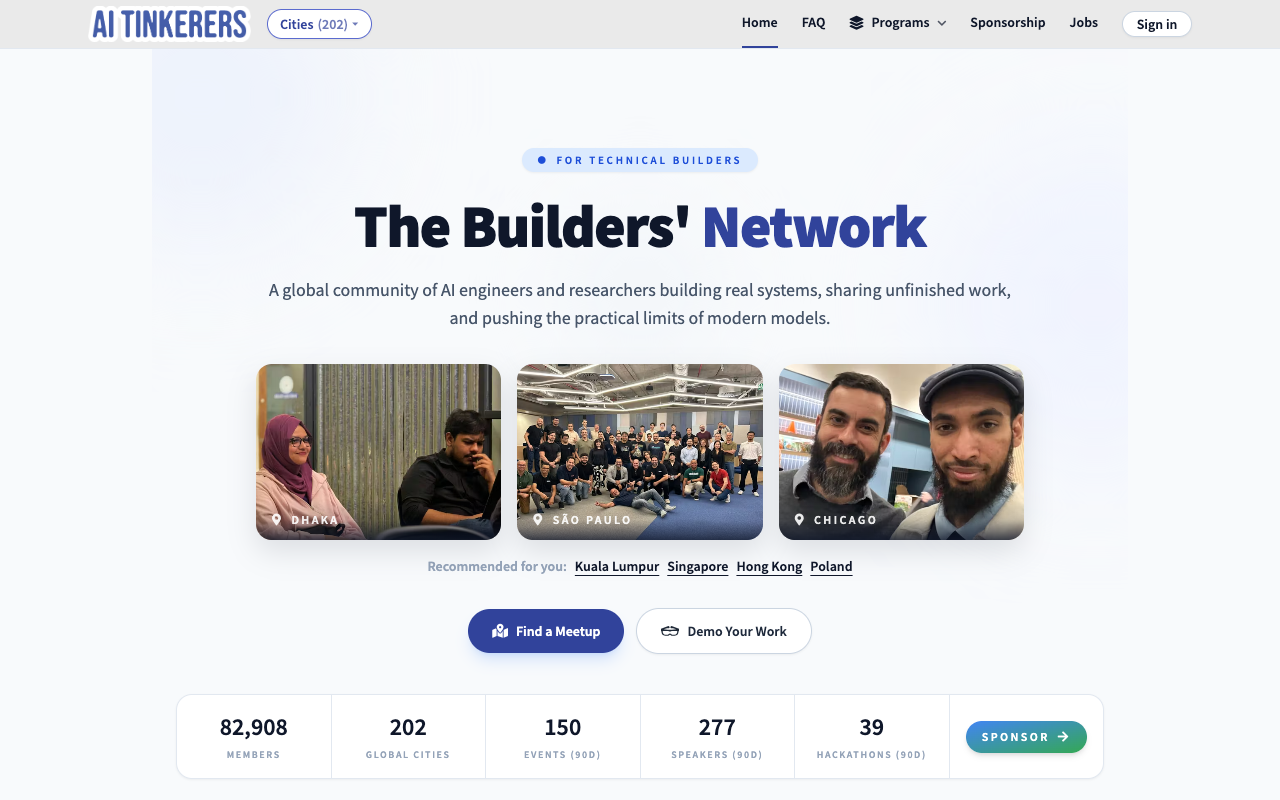This screenshot has height=800, width=1280.
Task: Click the AI Tinkerers logo
Action: click(x=169, y=23)
